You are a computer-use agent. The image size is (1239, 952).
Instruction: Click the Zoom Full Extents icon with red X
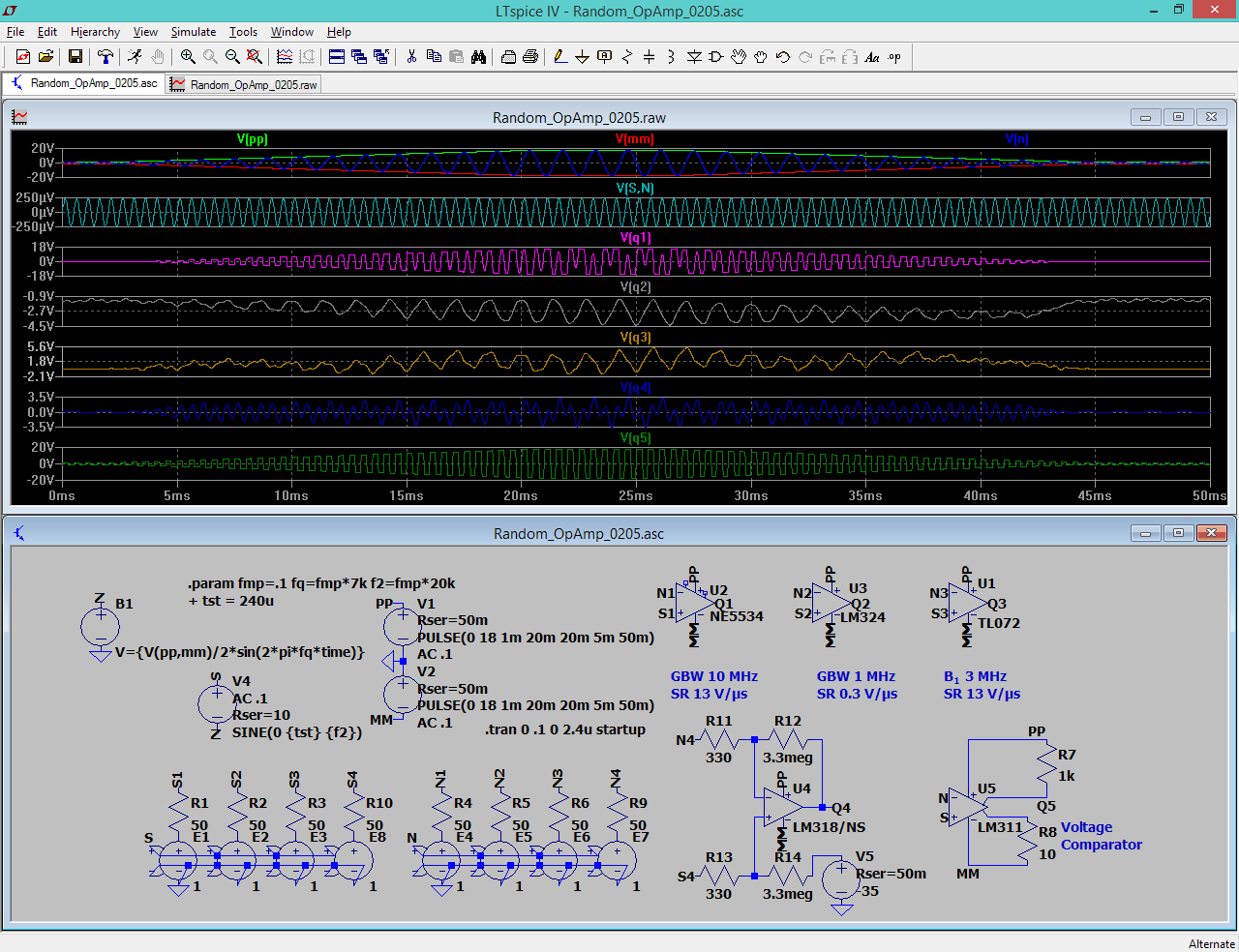(x=255, y=57)
